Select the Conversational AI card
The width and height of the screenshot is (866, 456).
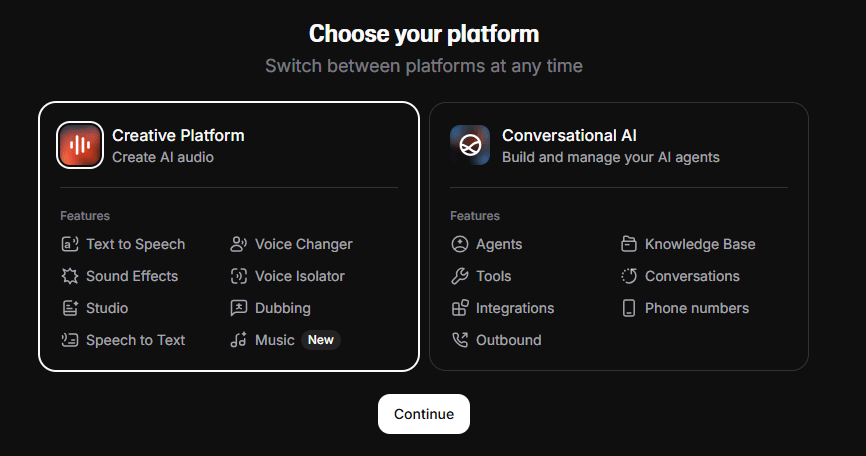point(619,236)
